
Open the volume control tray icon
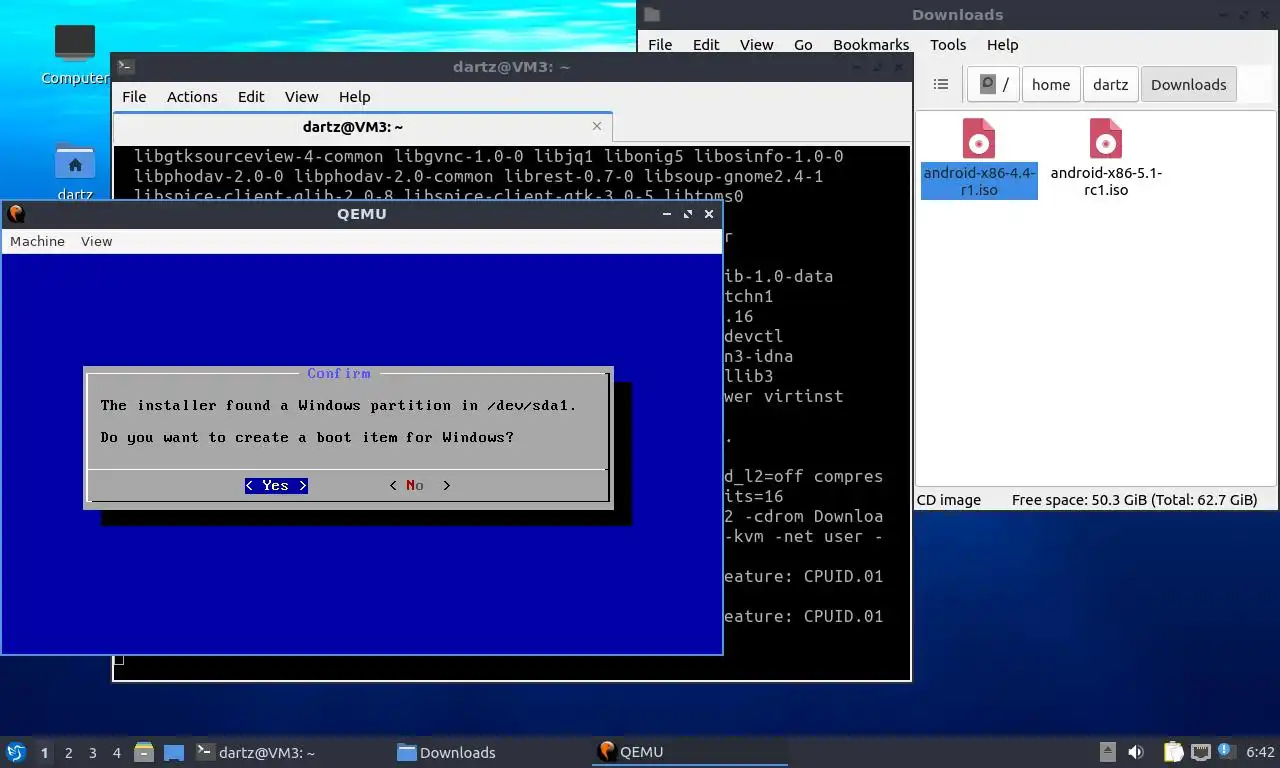tap(1136, 752)
